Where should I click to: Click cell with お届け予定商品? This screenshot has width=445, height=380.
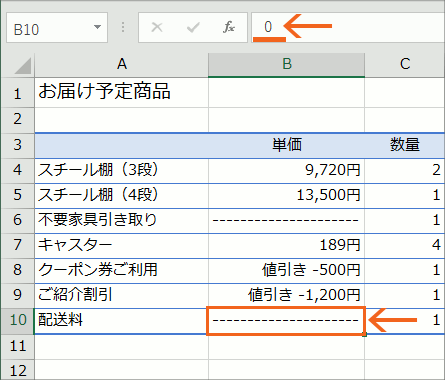click(122, 93)
